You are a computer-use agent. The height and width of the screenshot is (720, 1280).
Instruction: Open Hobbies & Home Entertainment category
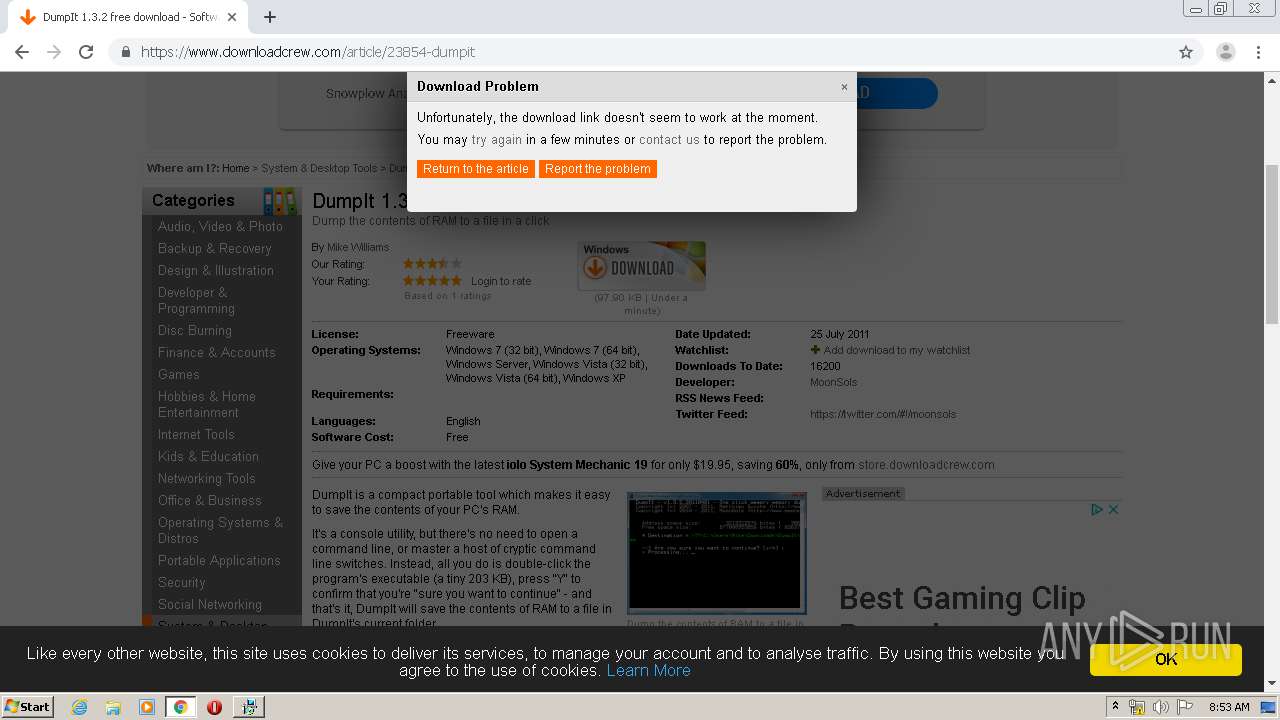pos(206,404)
